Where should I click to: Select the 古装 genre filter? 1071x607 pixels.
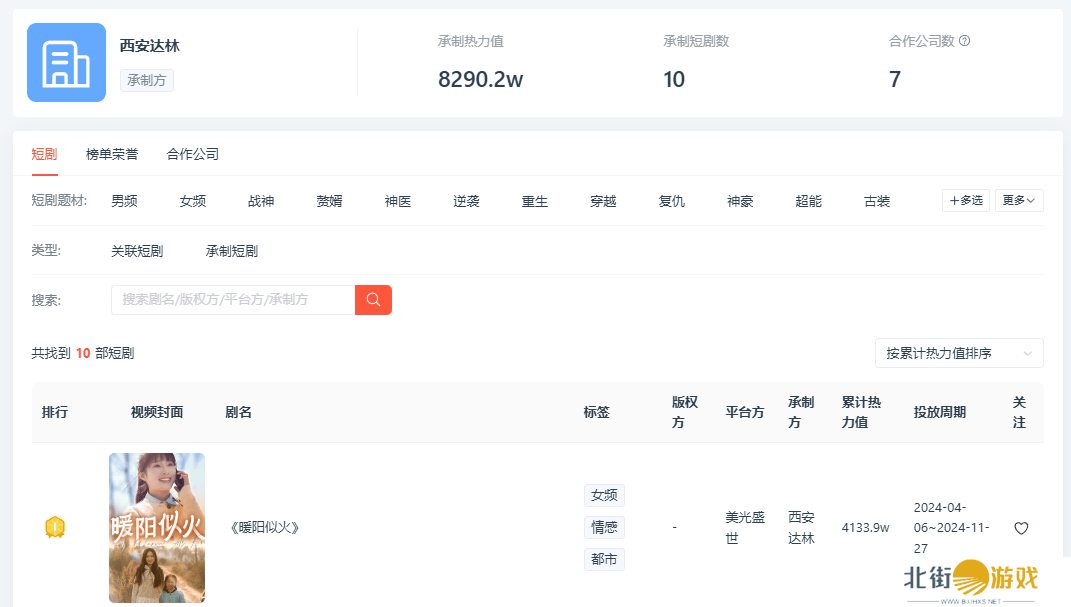(877, 201)
